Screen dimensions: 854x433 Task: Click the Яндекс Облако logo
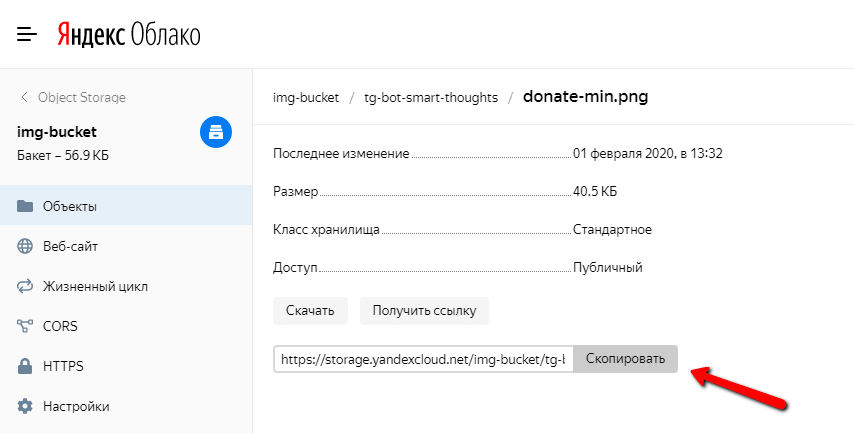[x=128, y=35]
